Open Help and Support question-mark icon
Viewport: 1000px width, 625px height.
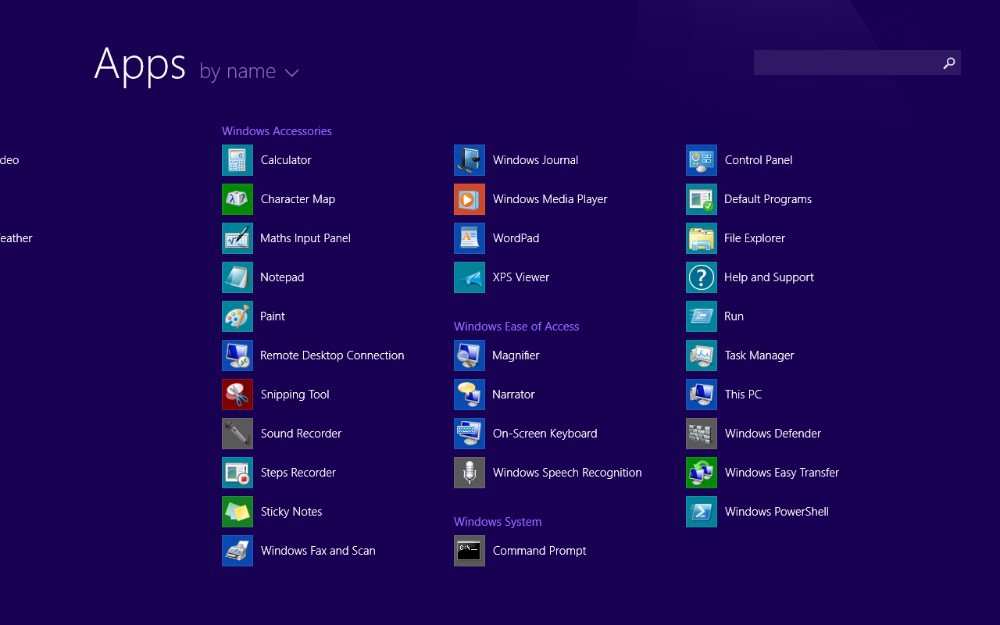pos(702,277)
